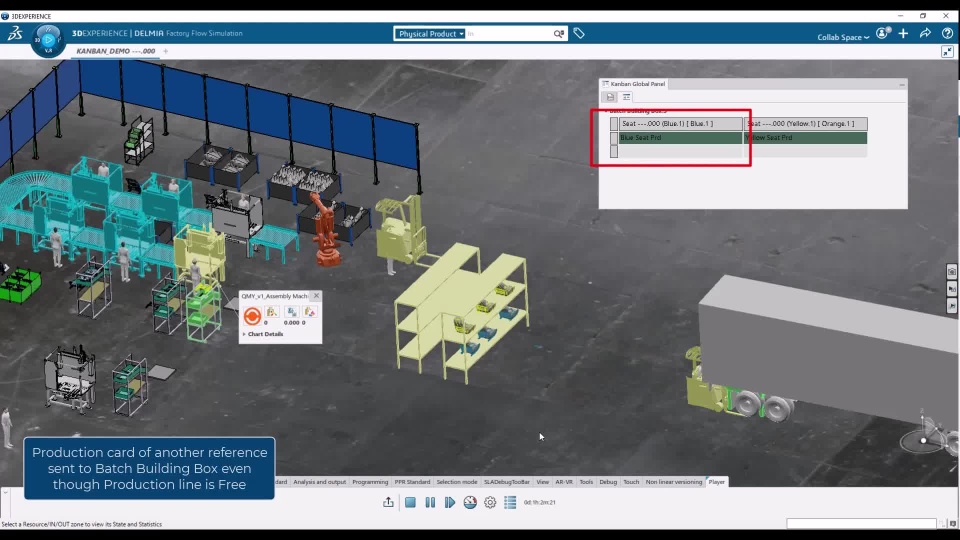Click the simulation time readout
The height and width of the screenshot is (540, 960).
click(x=539, y=503)
